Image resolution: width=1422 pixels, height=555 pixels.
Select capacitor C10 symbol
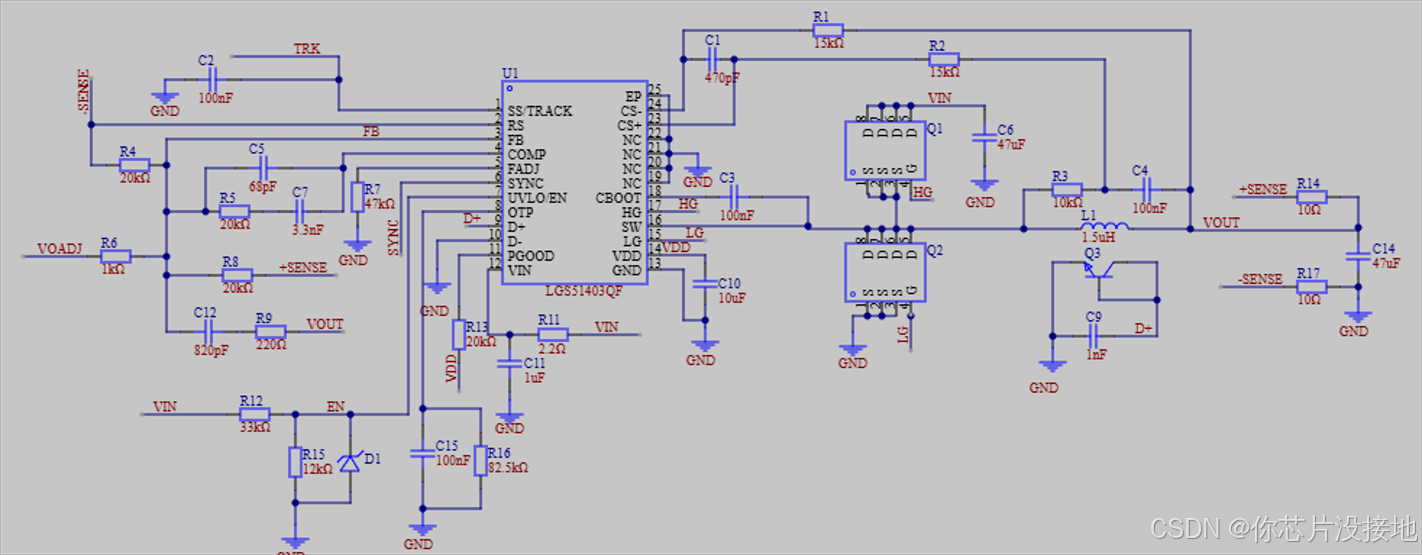coord(705,283)
